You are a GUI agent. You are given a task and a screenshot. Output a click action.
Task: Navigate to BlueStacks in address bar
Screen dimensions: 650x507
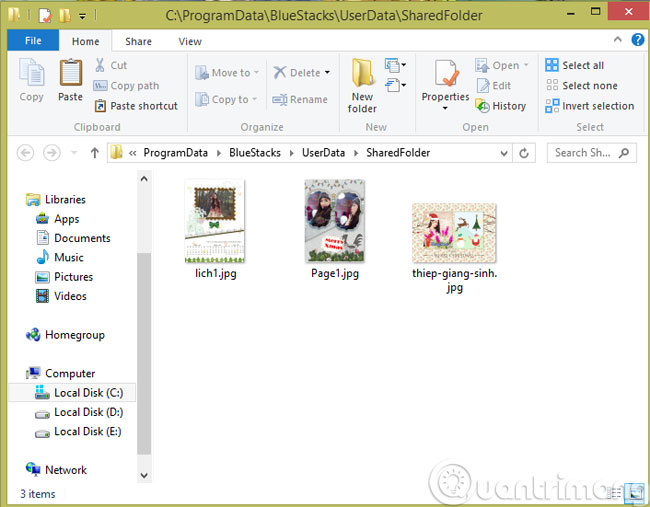(255, 153)
